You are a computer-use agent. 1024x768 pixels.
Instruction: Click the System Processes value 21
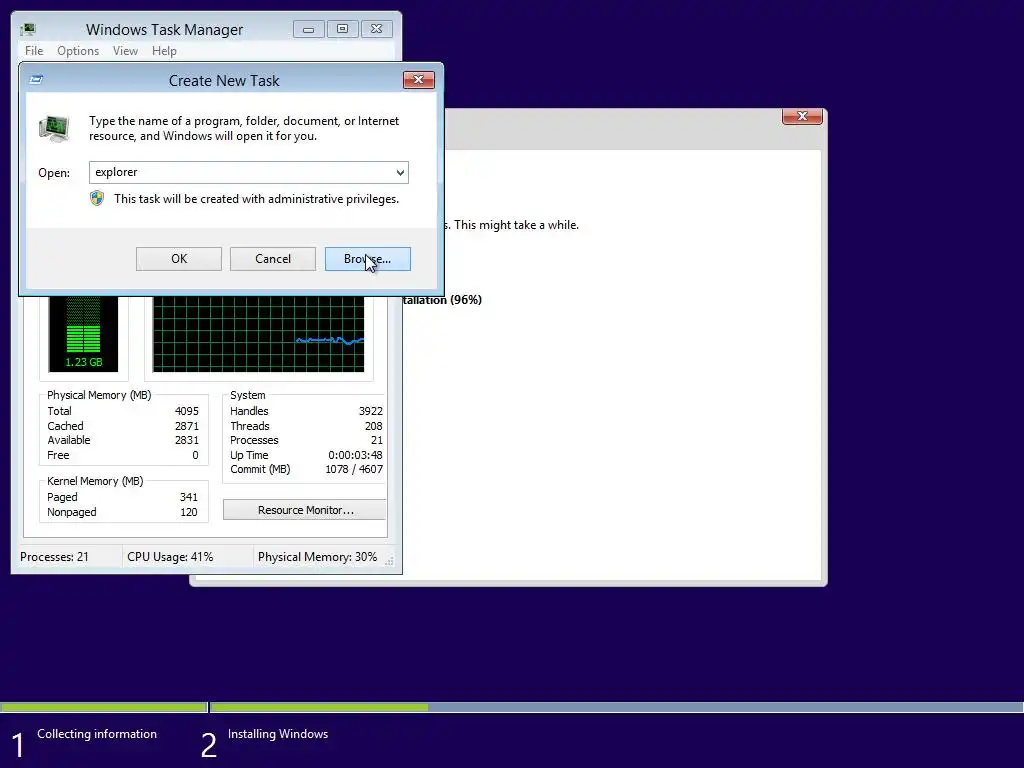pyautogui.click(x=377, y=440)
